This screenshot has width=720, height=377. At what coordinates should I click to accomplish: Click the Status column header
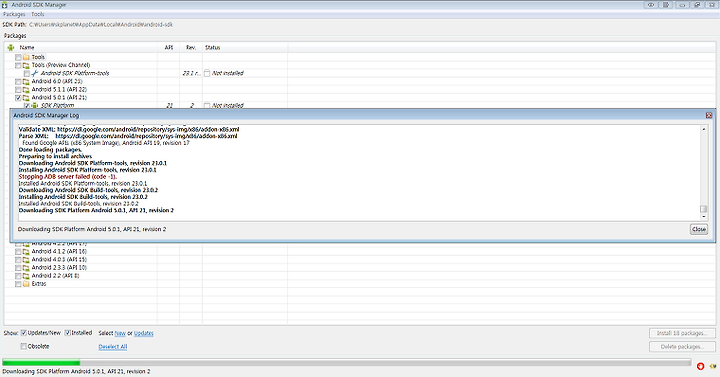coord(213,47)
